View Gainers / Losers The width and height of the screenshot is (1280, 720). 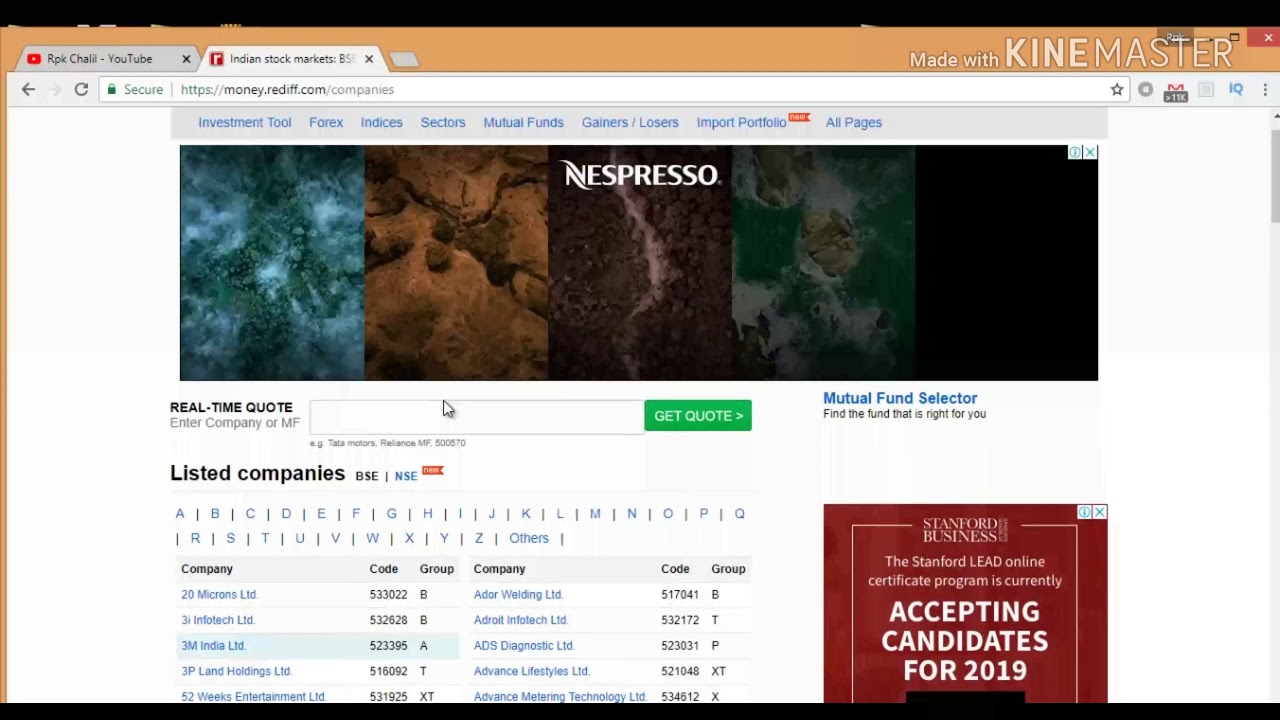pyautogui.click(x=630, y=122)
